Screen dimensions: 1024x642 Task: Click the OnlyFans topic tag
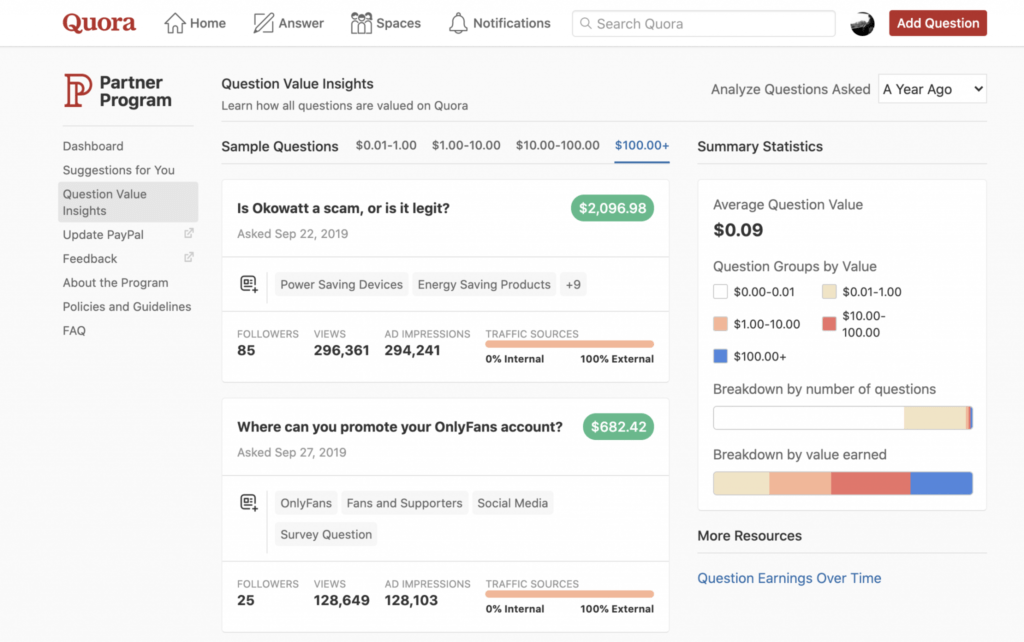click(306, 503)
